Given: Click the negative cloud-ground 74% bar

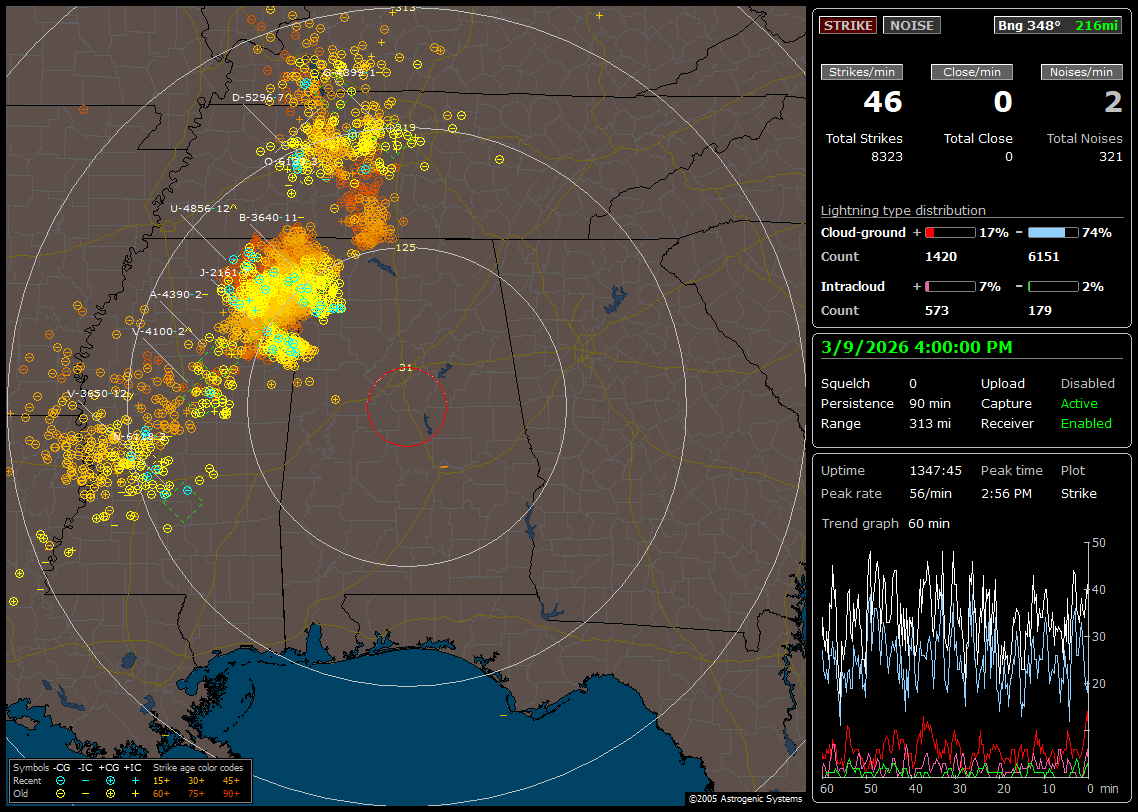Looking at the screenshot, I should (x=1053, y=232).
